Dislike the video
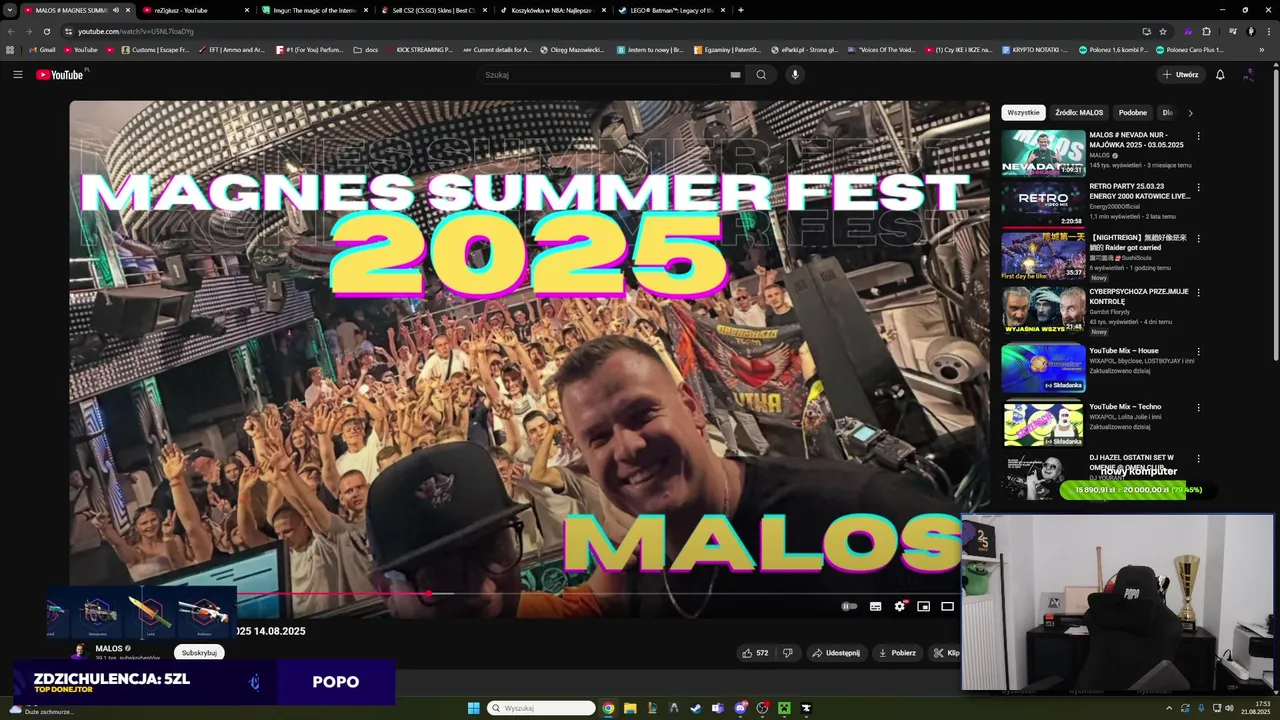Screen dimensions: 1280x720 (788, 653)
